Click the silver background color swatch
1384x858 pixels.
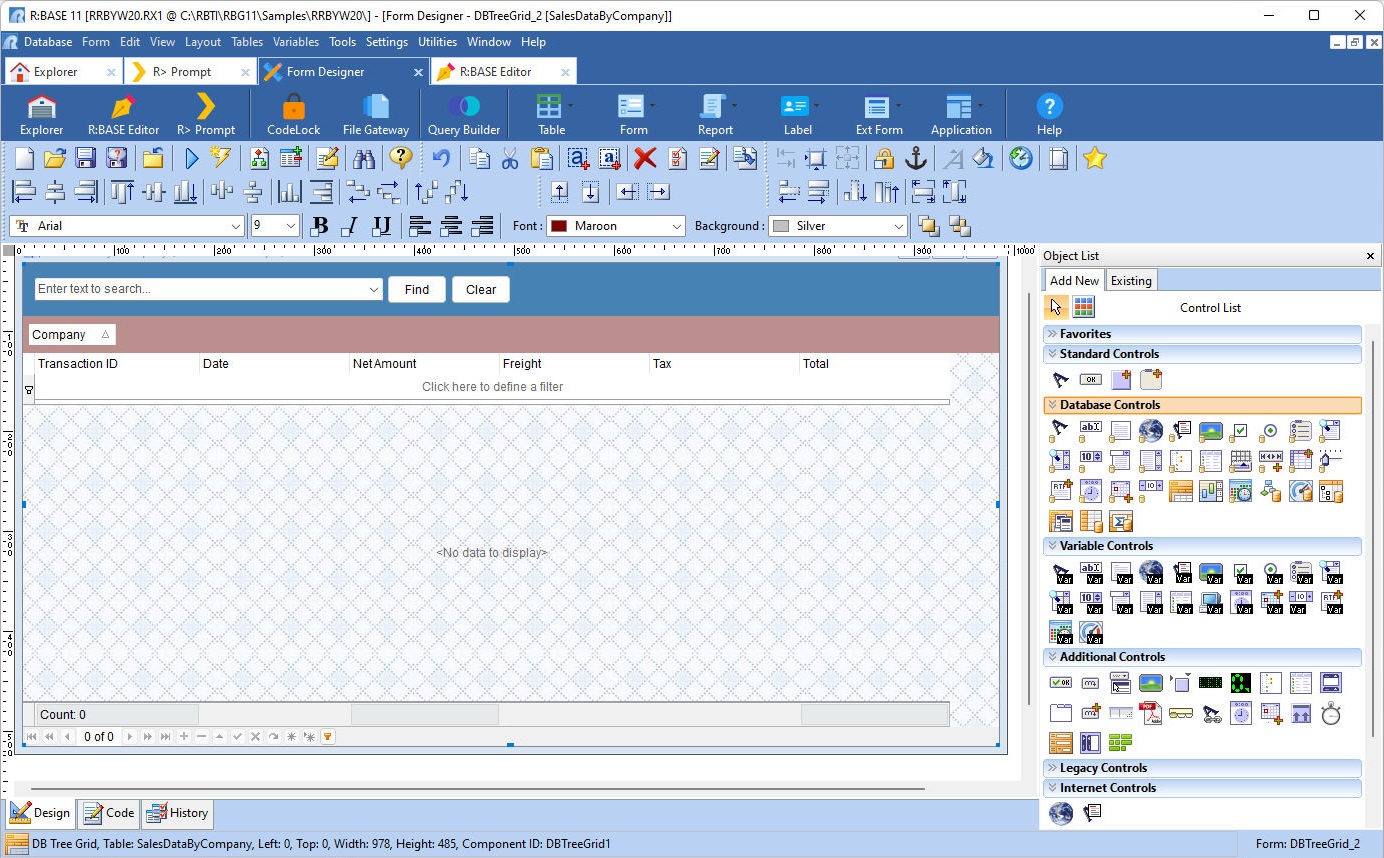pos(780,226)
